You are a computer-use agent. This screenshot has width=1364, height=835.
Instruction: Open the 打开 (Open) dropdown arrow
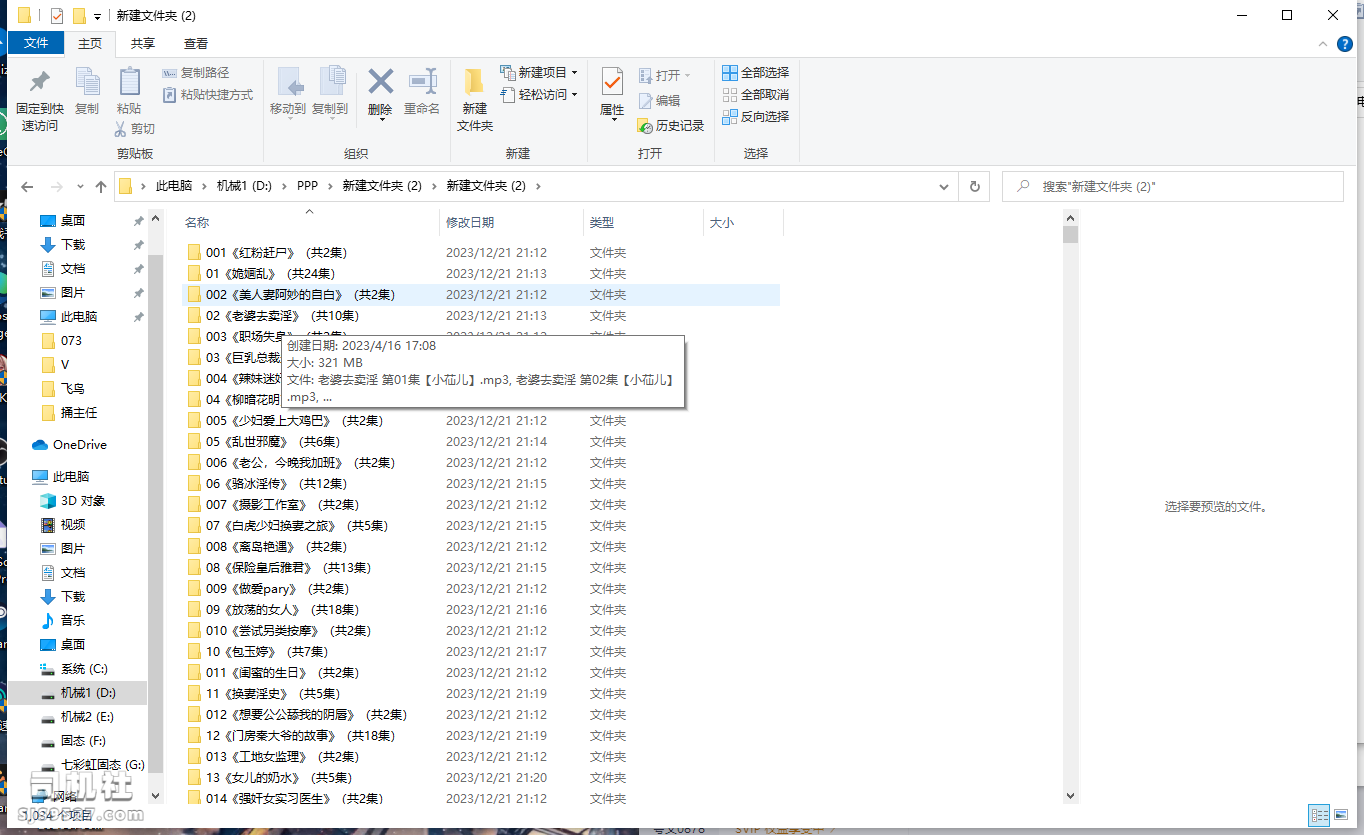(x=689, y=76)
